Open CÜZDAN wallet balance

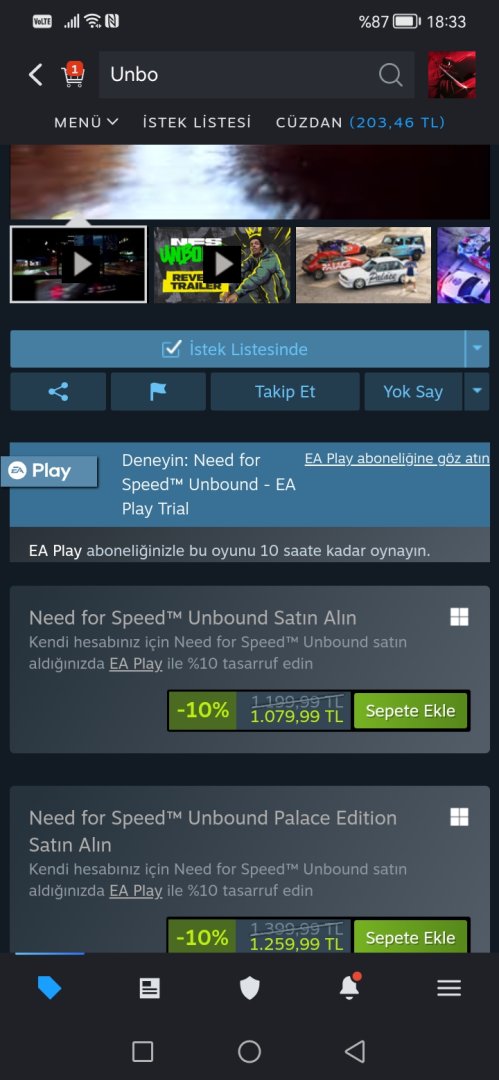[x=360, y=123]
